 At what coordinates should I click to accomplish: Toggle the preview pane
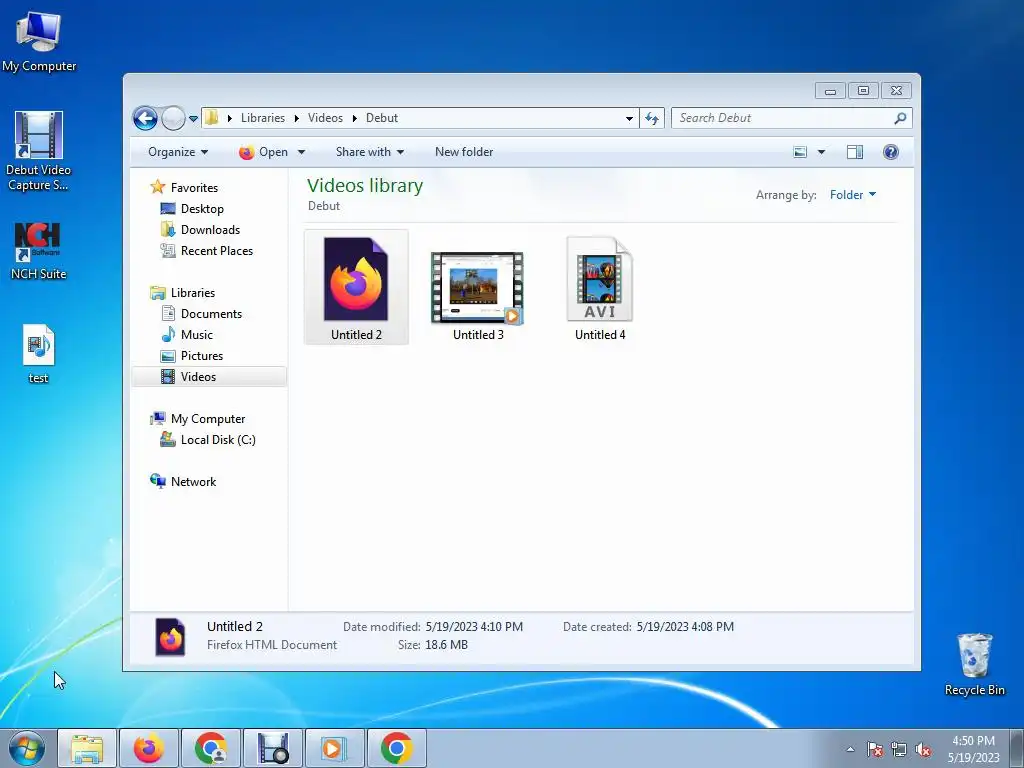tap(854, 152)
